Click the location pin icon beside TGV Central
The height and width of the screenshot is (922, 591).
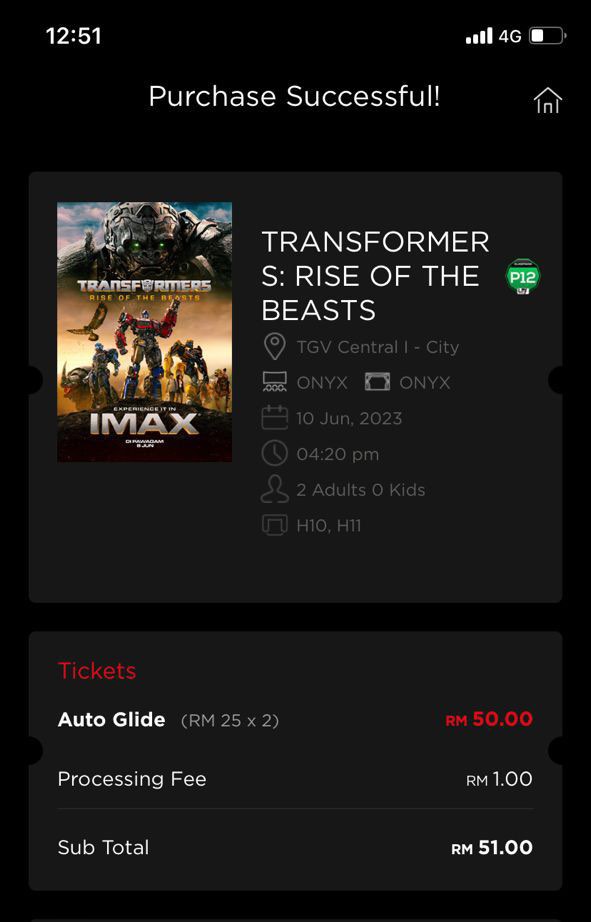pos(273,346)
